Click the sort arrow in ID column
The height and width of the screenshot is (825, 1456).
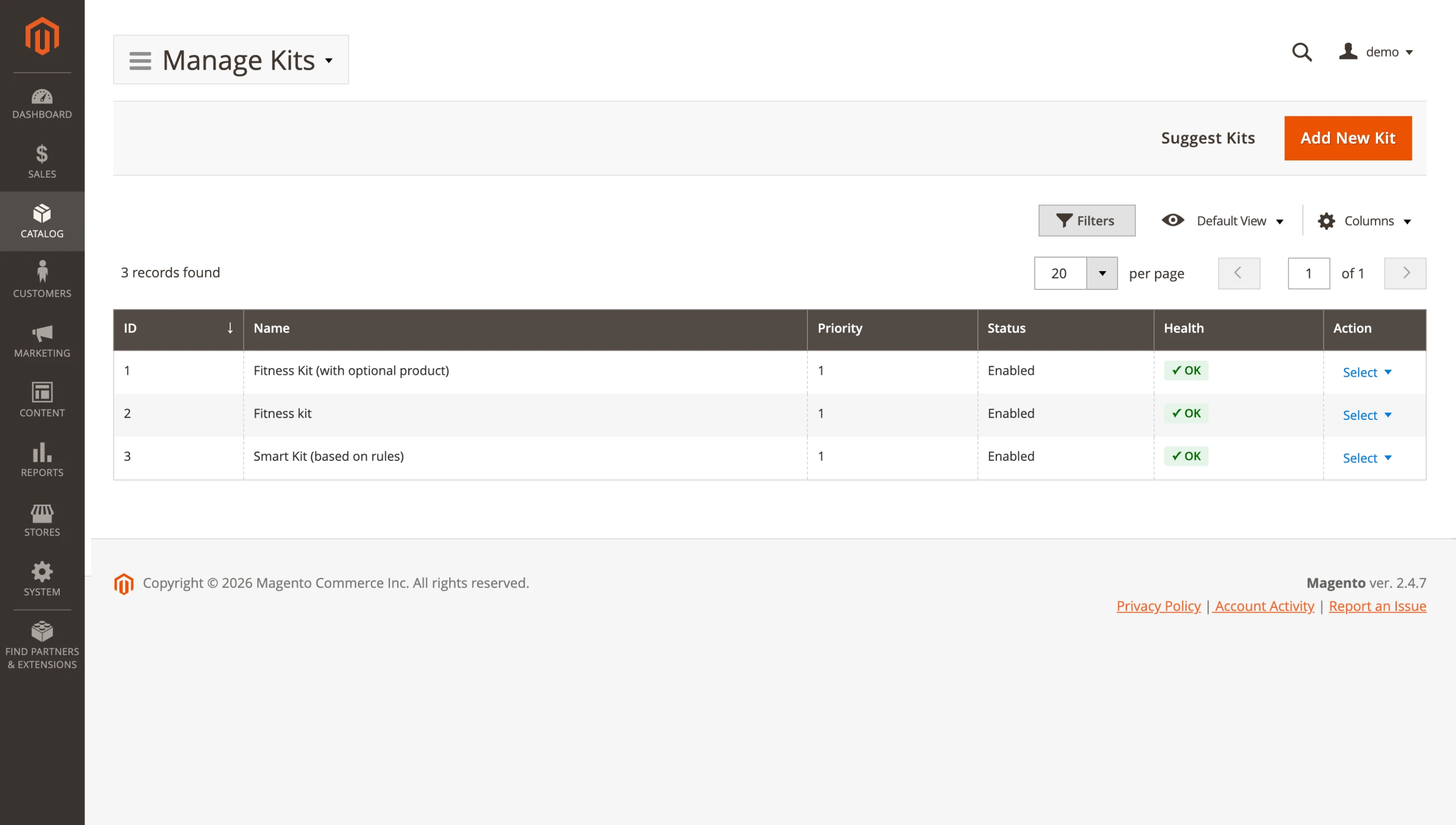pos(230,328)
